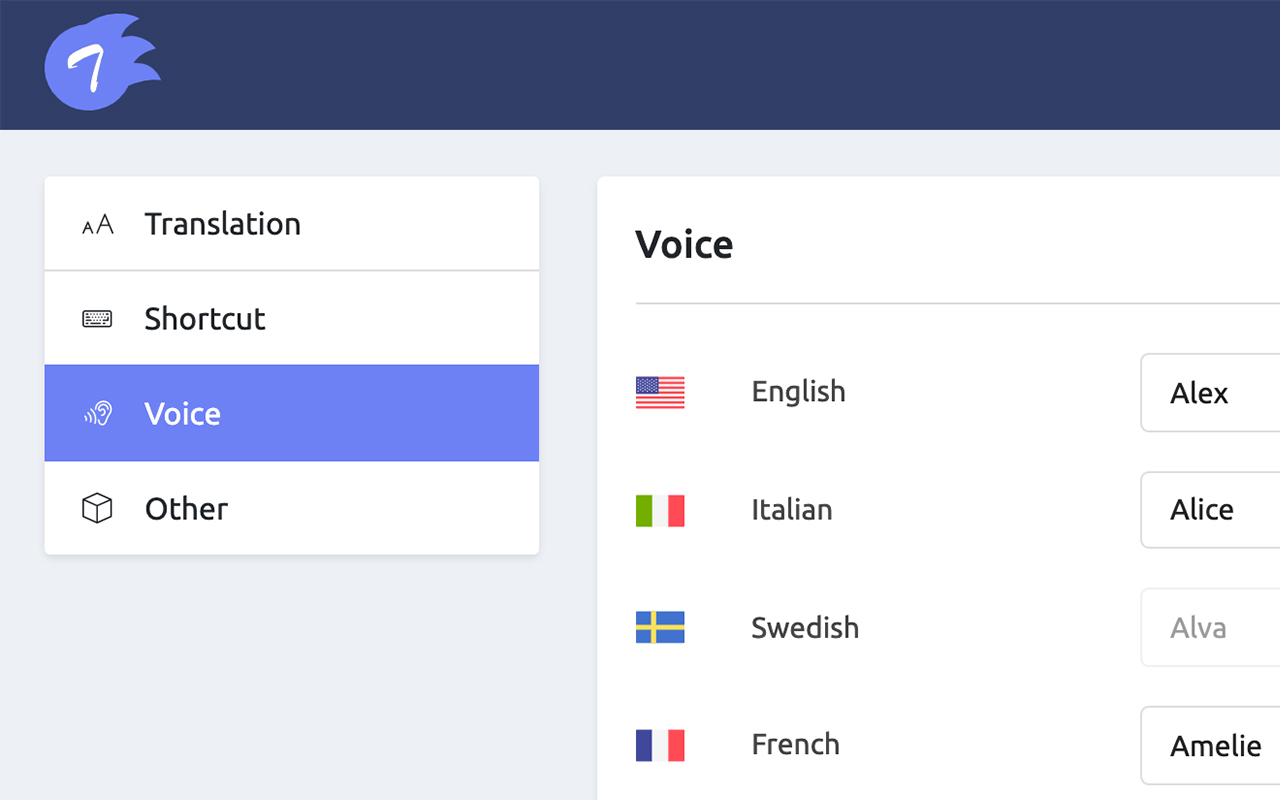Click the French flag icon

[x=660, y=745]
